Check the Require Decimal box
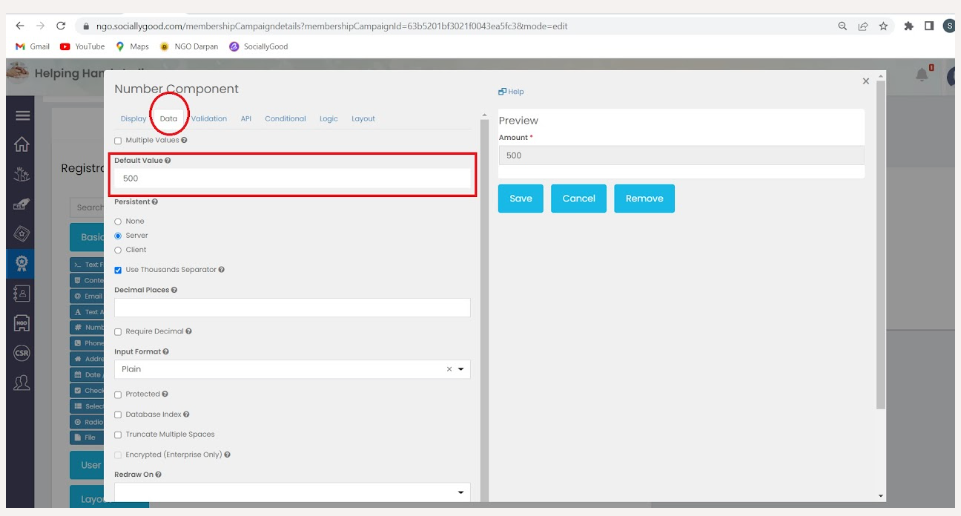This screenshot has width=961, height=516. [x=118, y=332]
